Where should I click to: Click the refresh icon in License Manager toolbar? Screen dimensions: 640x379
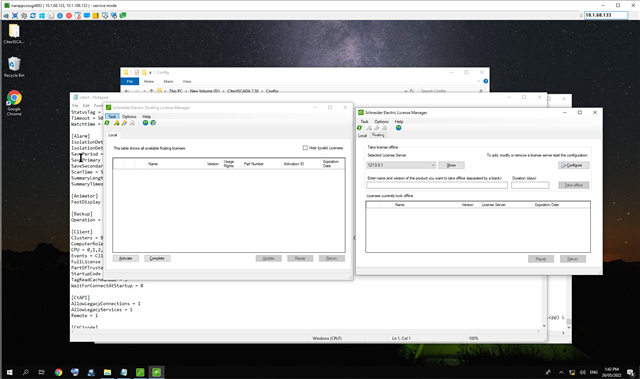pos(360,128)
